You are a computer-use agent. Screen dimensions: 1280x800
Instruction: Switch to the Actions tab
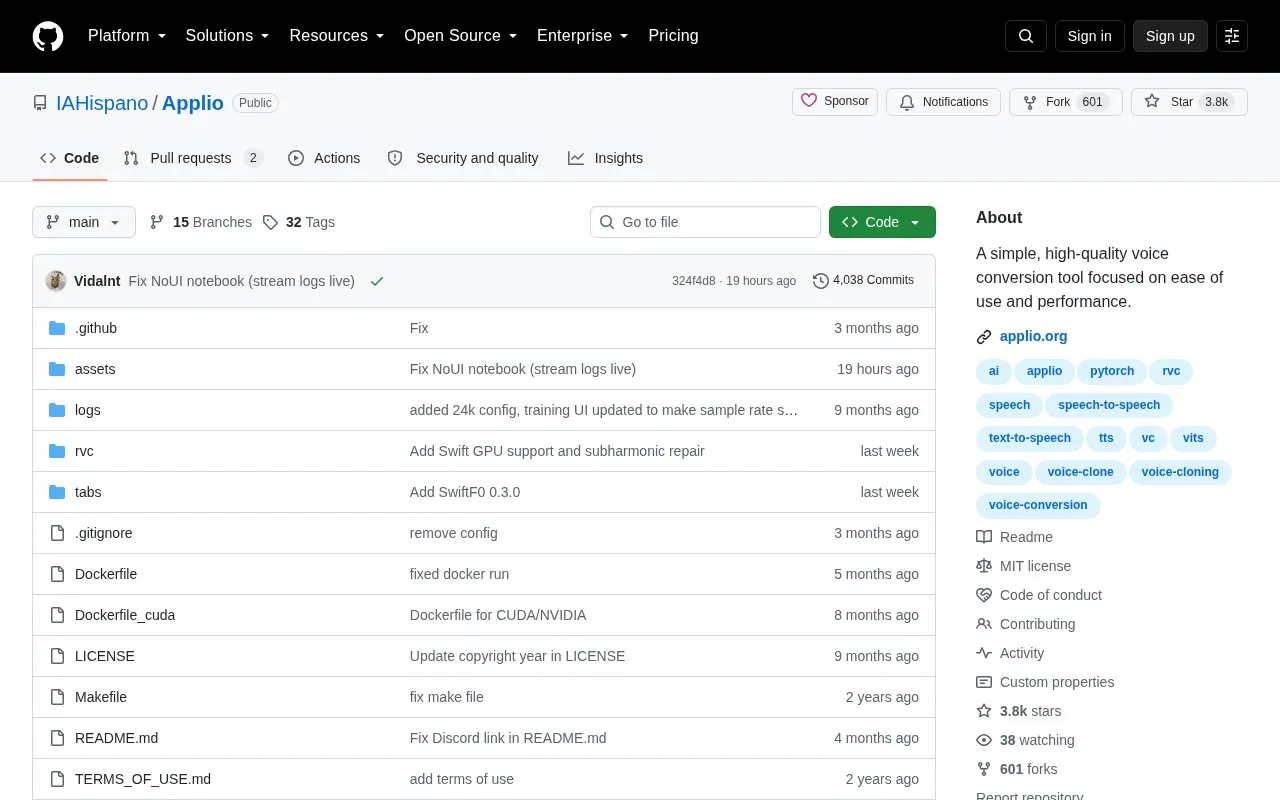324,158
